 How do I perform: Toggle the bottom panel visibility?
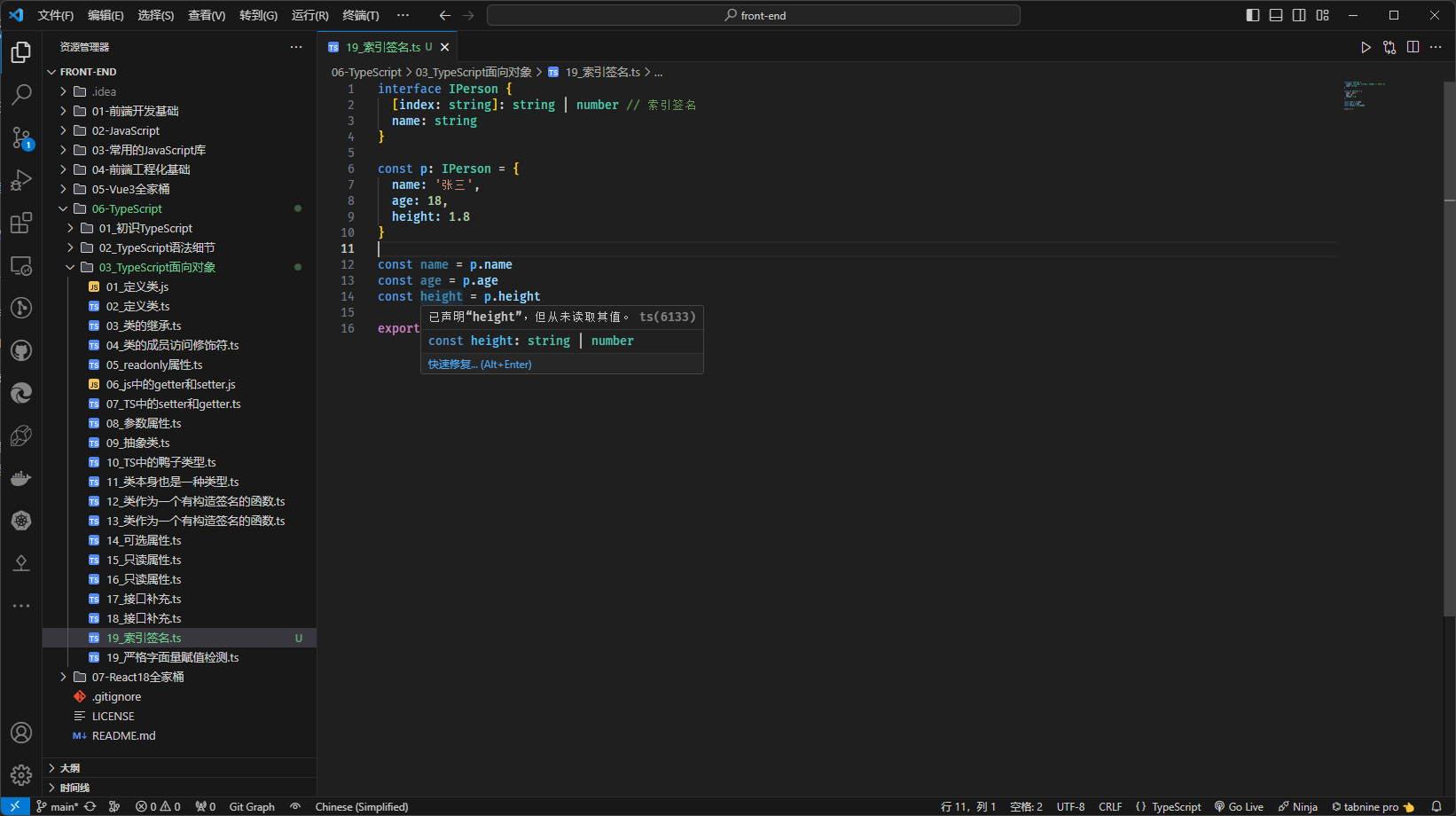tap(1275, 15)
